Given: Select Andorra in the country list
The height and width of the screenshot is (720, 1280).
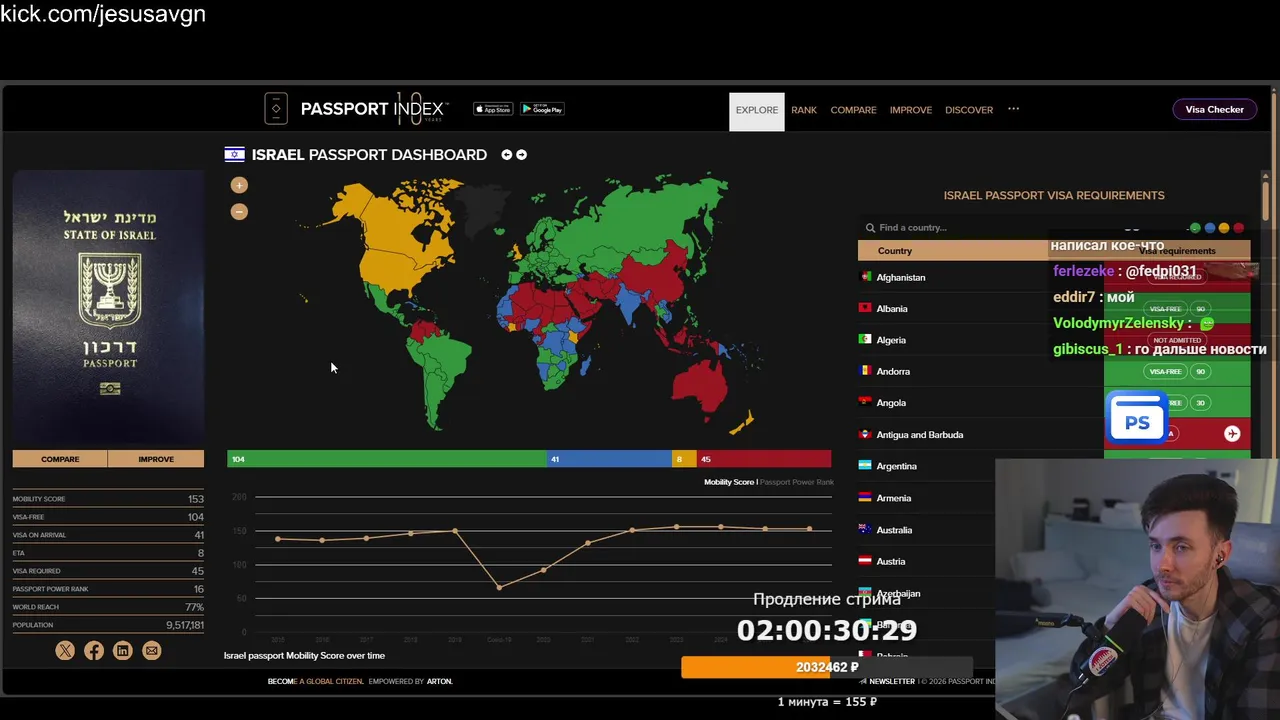Looking at the screenshot, I should [893, 371].
